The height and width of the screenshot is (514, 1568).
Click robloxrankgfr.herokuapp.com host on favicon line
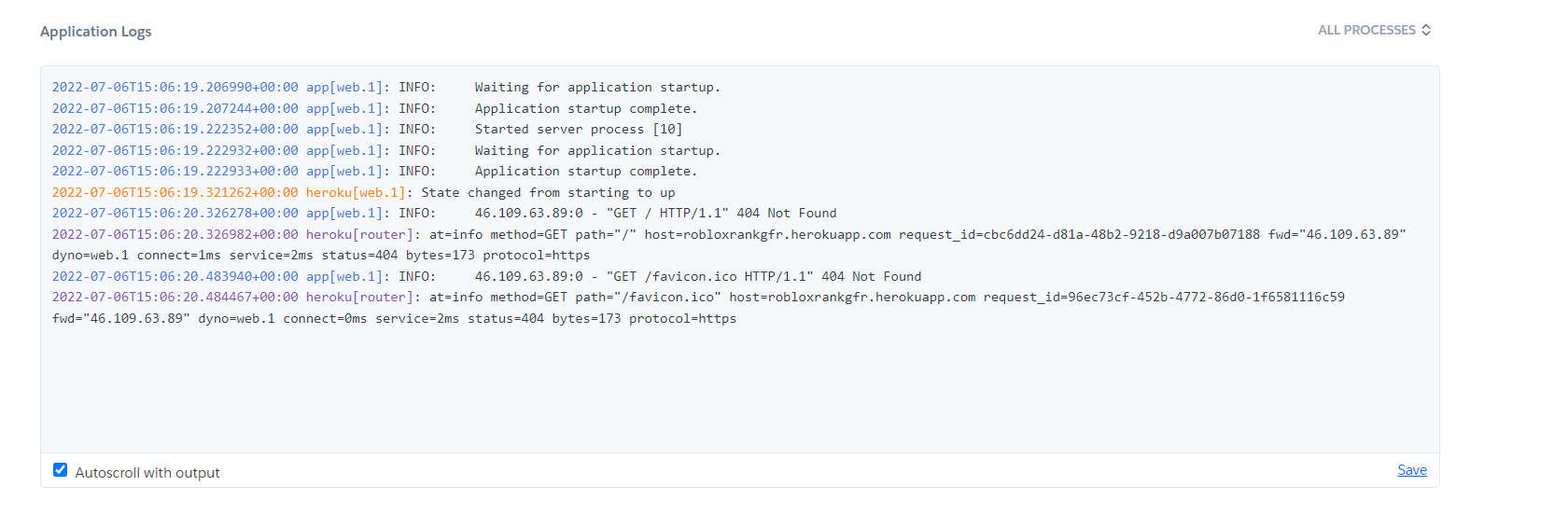852,298
